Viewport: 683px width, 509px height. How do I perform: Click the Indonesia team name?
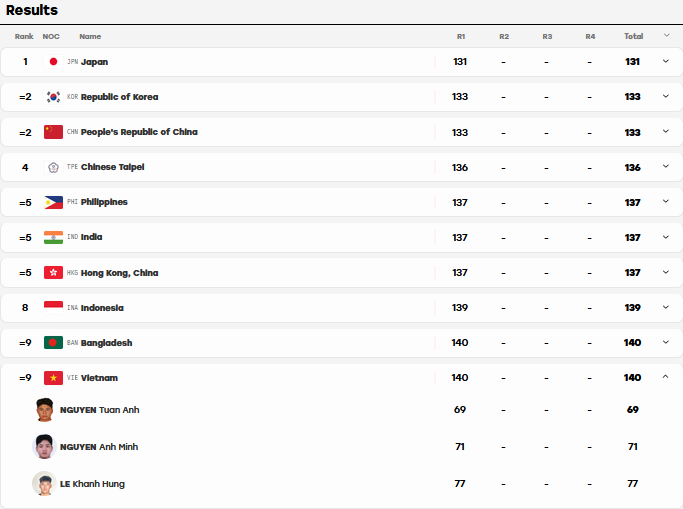pos(102,308)
